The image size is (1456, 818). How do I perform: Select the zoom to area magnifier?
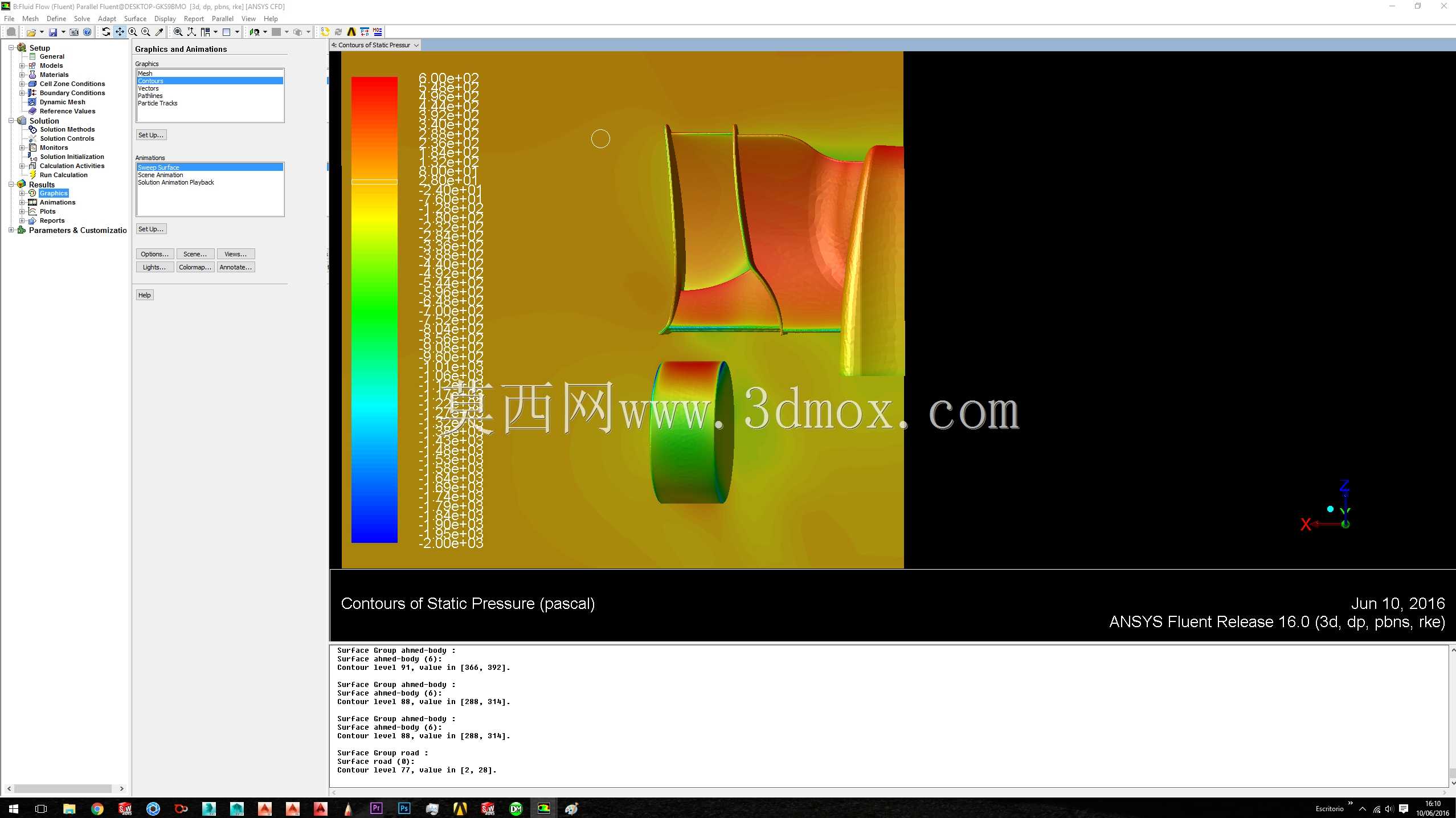[146, 32]
